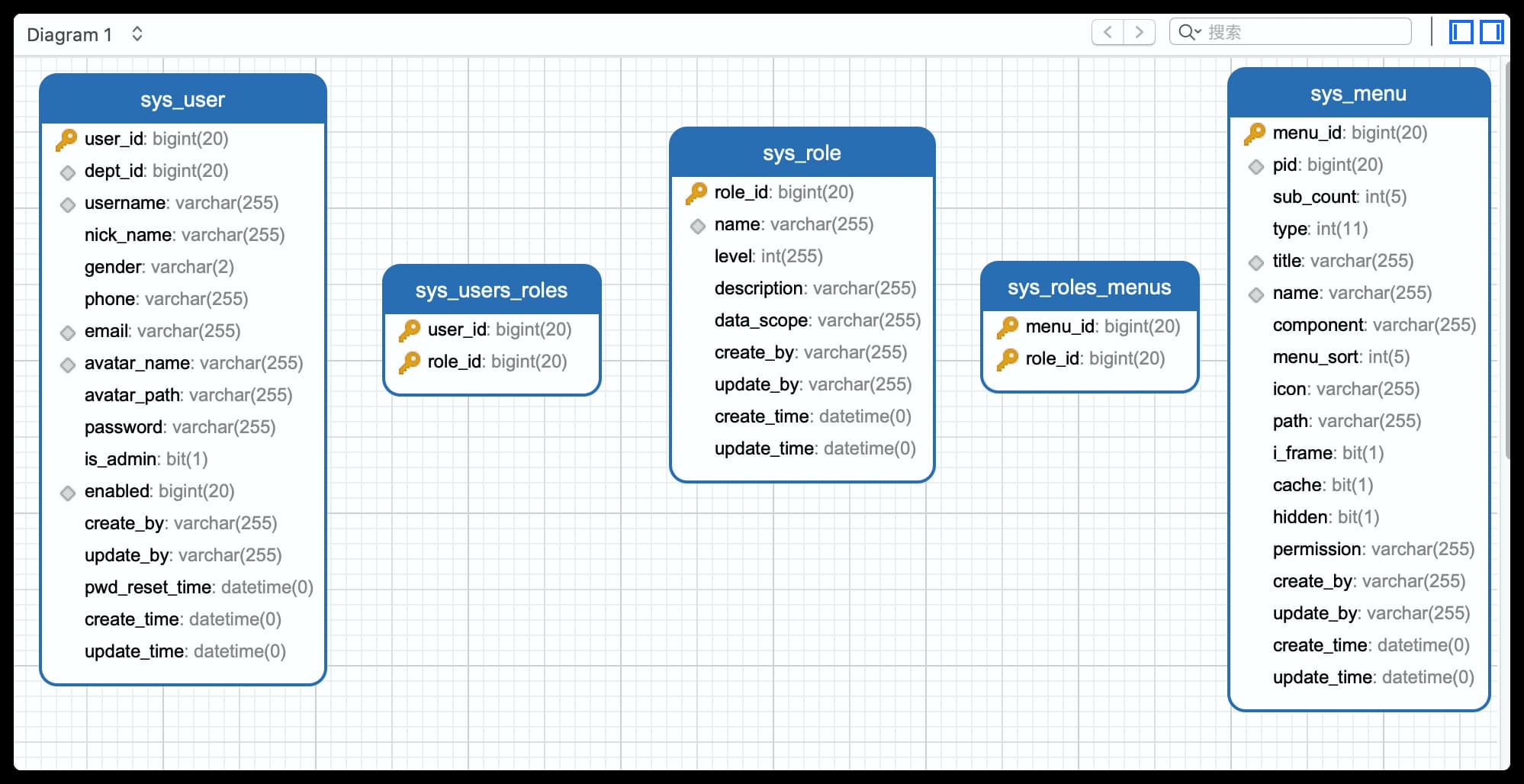Click inside the search input field

[x=1304, y=32]
